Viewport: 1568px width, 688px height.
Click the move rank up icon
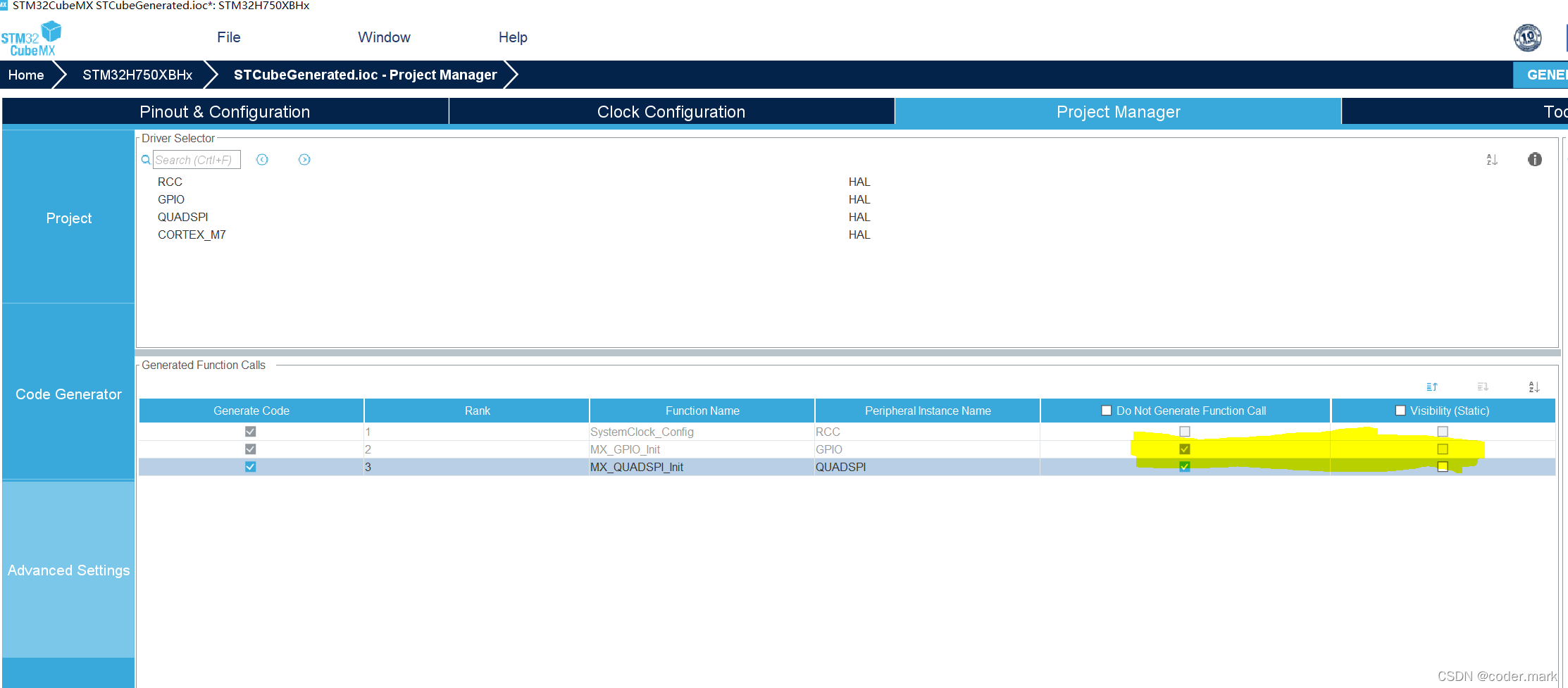[x=1432, y=387]
